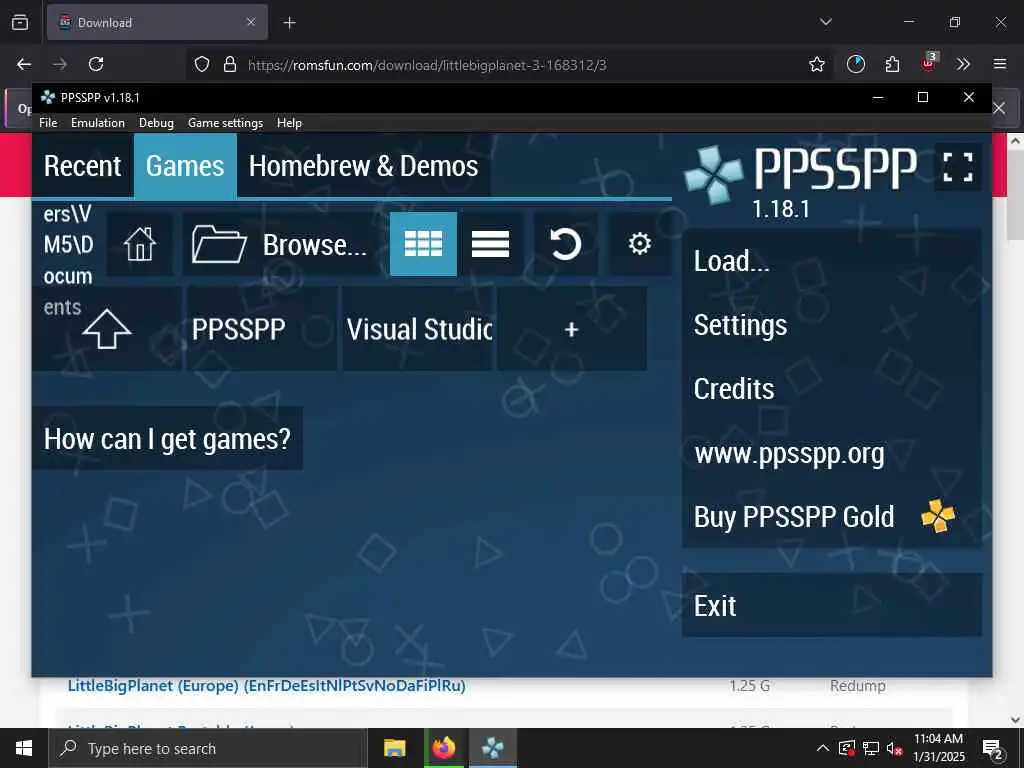The height and width of the screenshot is (768, 1024).
Task: Open the Emulation menu
Action: click(98, 123)
